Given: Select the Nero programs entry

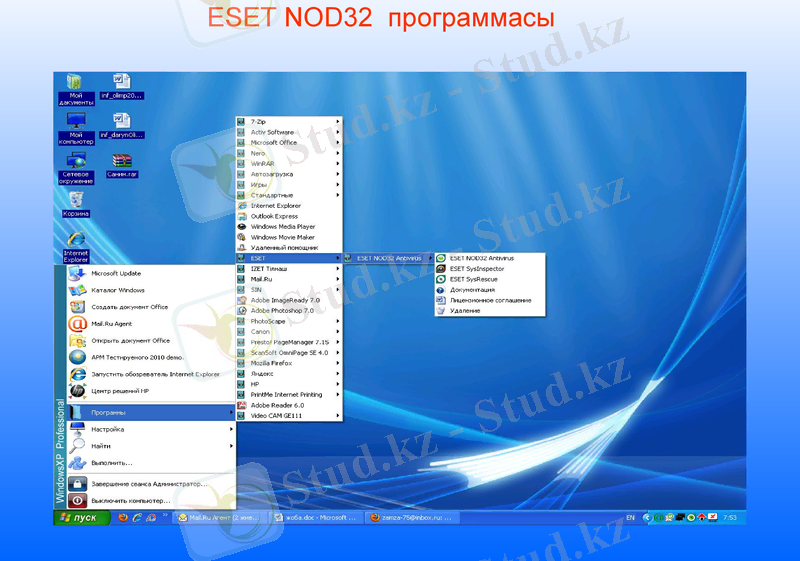Looking at the screenshot, I should click(x=289, y=153).
